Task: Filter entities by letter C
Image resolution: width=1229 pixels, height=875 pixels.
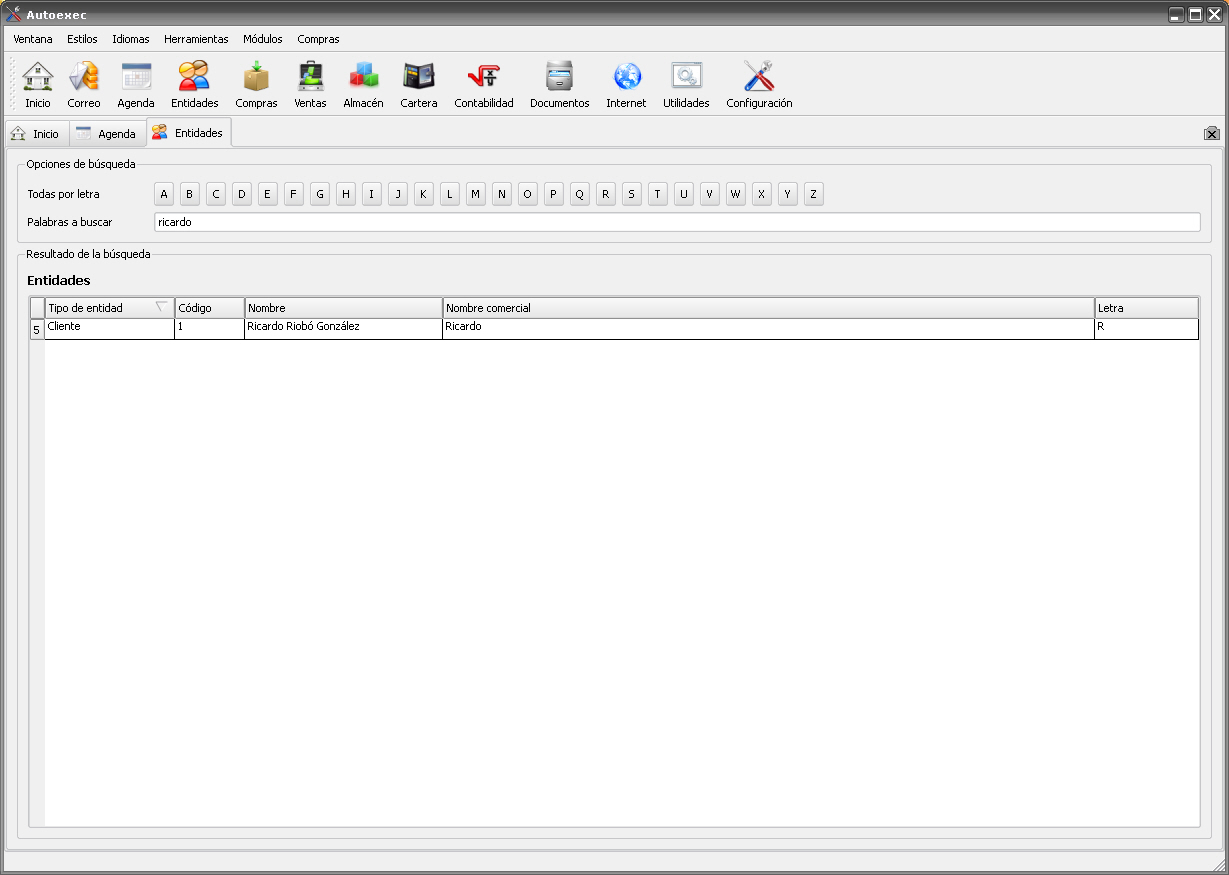Action: 216,194
